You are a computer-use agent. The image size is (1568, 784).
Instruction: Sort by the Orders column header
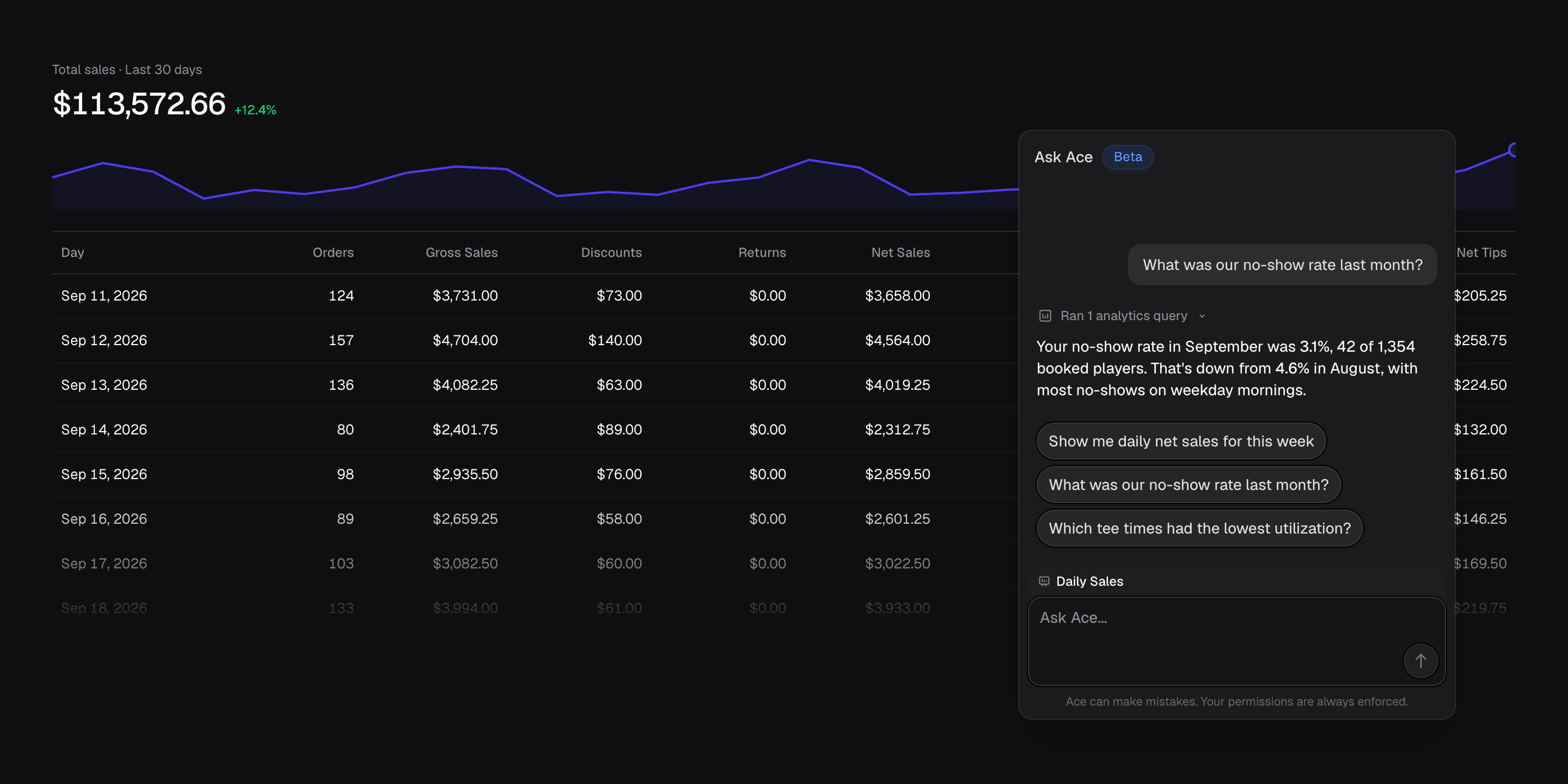tap(333, 253)
